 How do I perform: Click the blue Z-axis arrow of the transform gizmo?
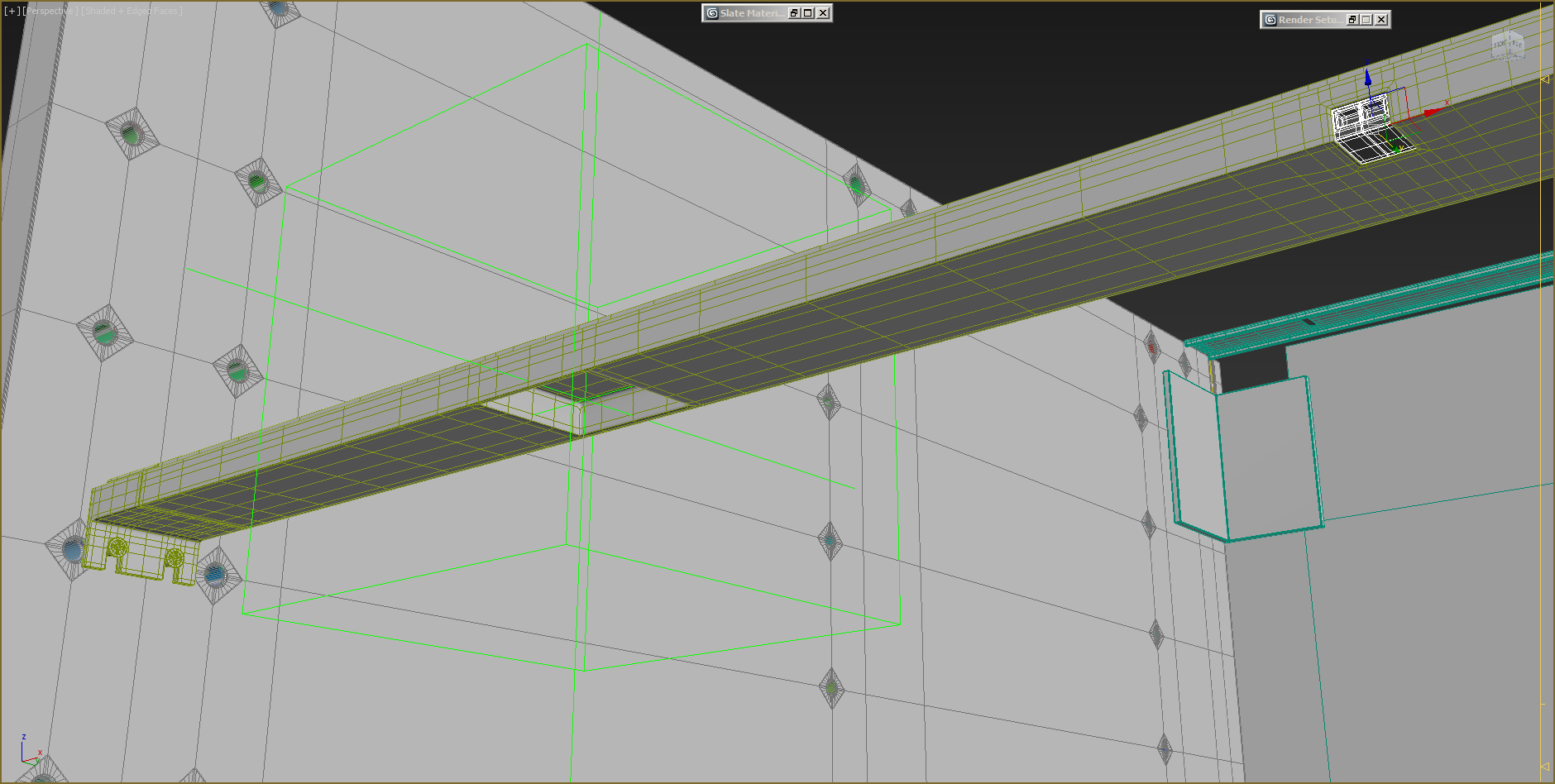(x=1367, y=79)
